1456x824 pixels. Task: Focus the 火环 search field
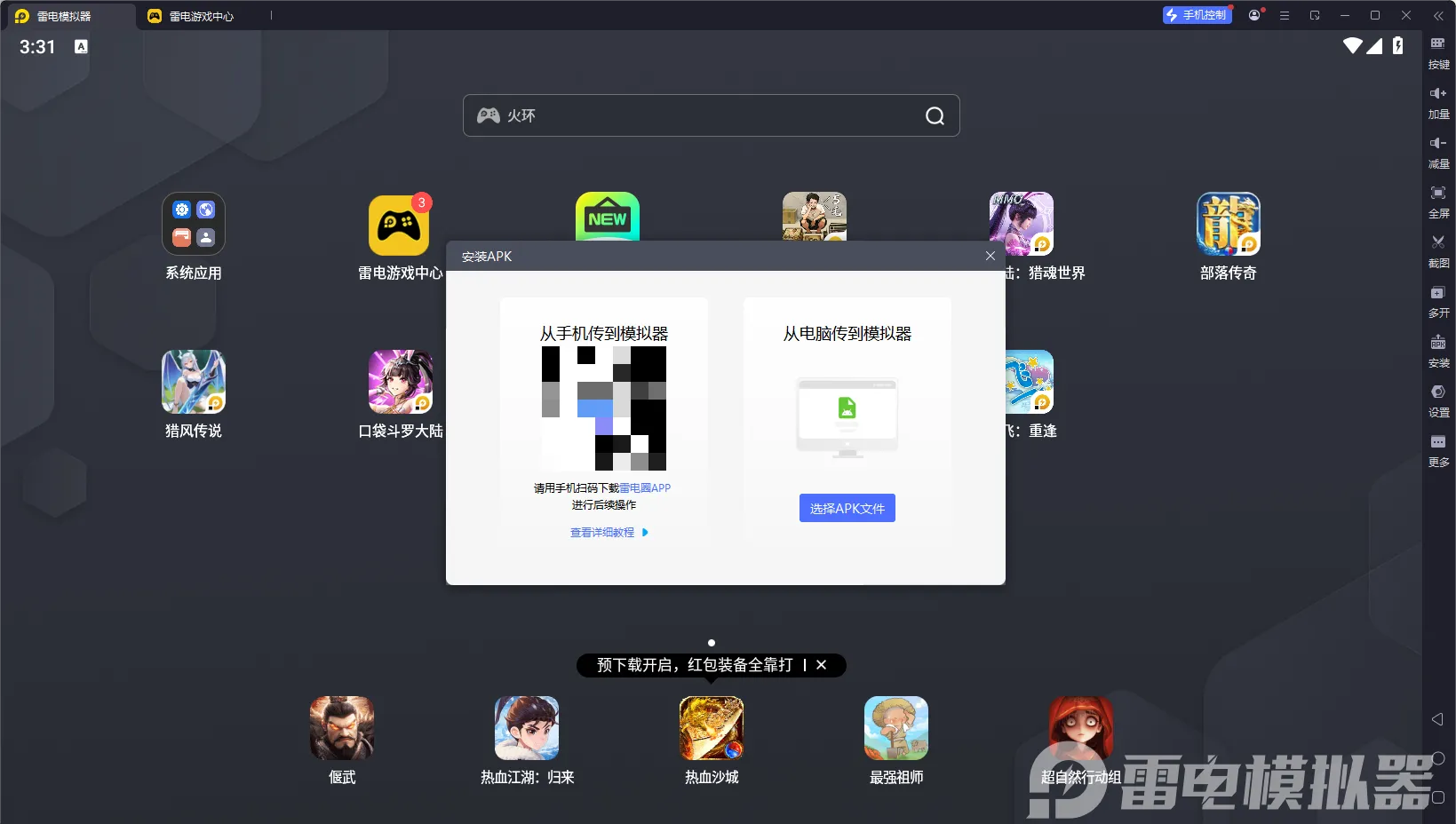click(x=712, y=115)
